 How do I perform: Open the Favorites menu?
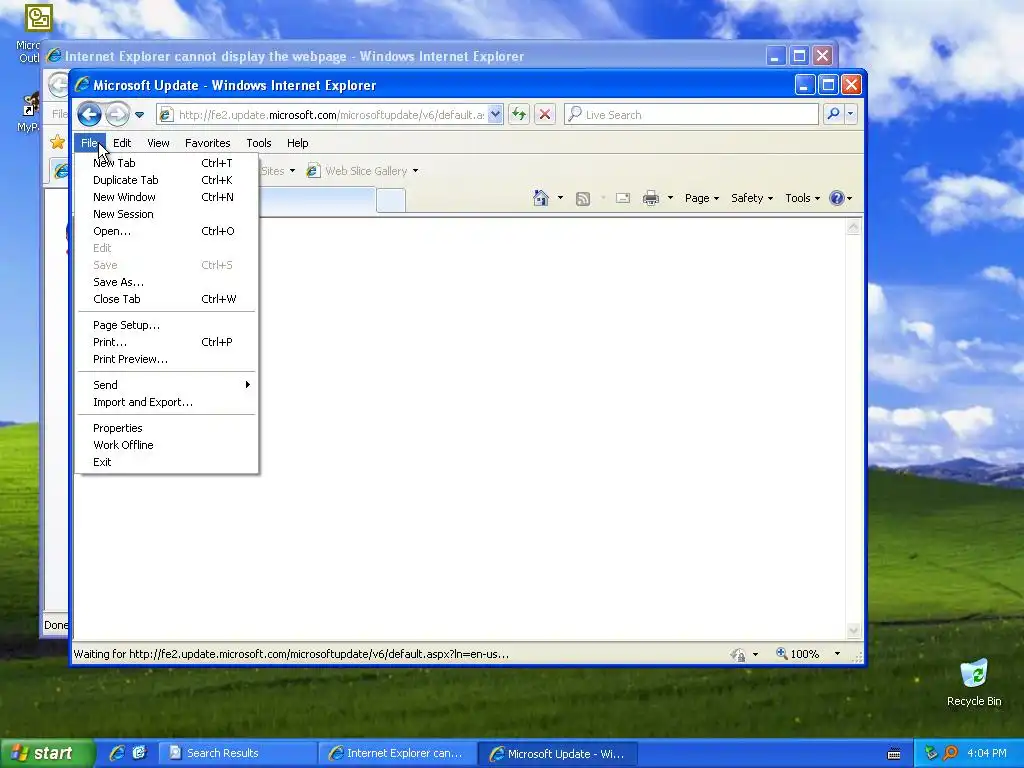pyautogui.click(x=208, y=143)
